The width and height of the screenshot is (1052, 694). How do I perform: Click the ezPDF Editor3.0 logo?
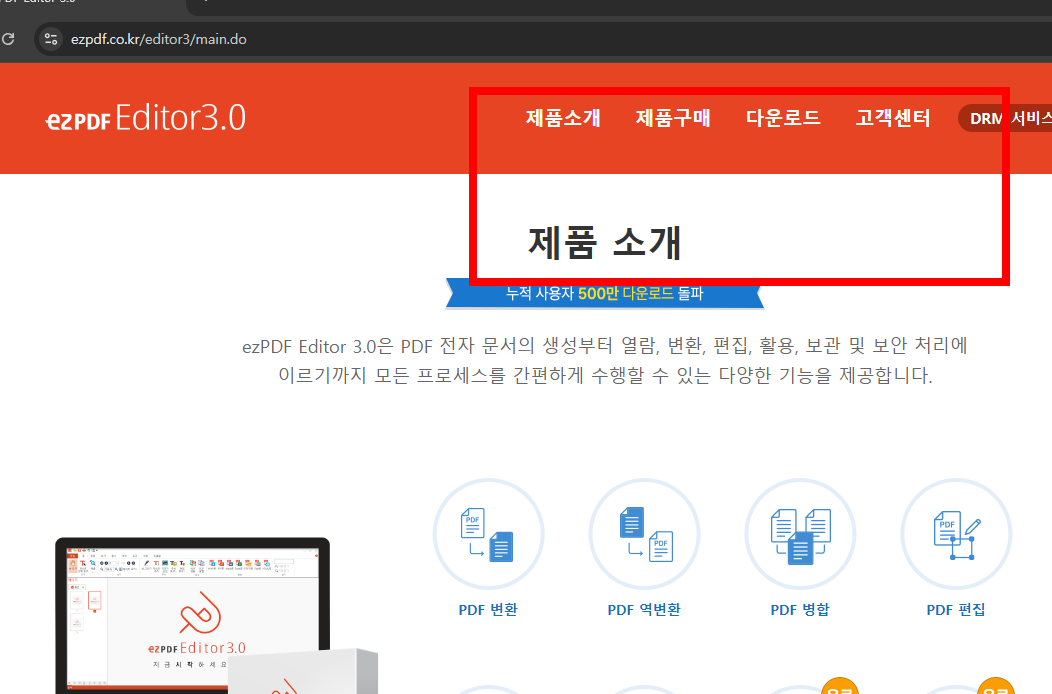point(146,118)
